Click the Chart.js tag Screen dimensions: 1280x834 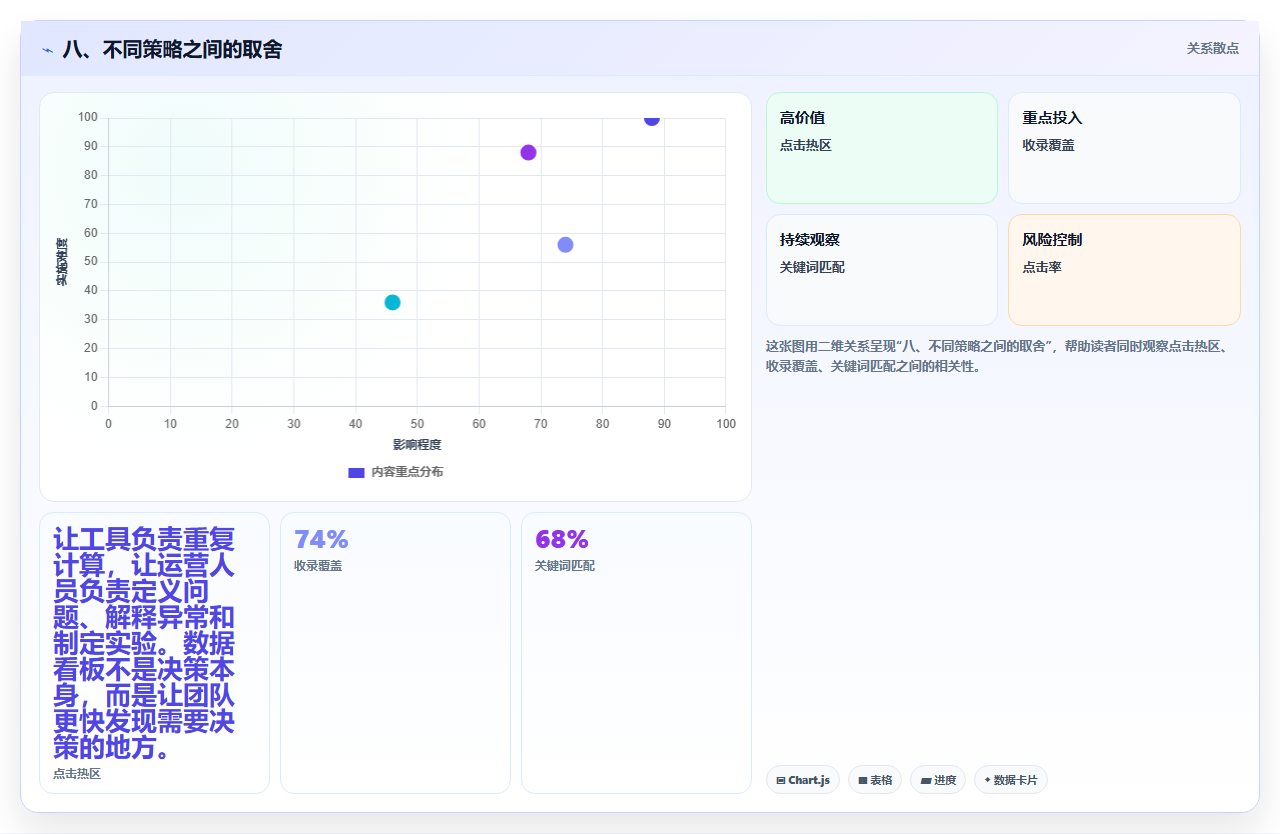[x=803, y=780]
